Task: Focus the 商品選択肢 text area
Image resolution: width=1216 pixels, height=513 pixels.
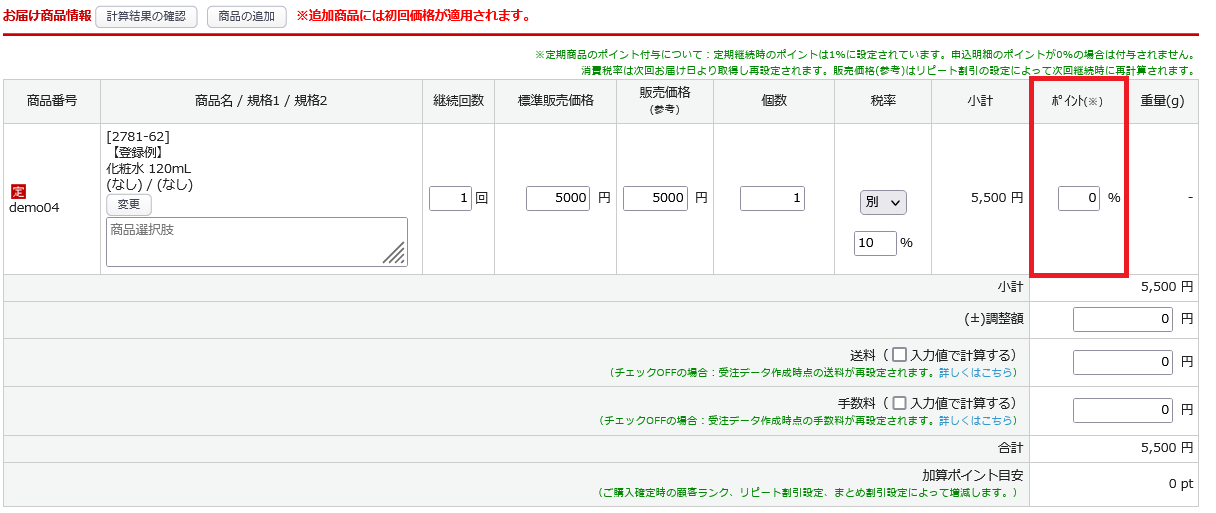Action: (x=257, y=242)
